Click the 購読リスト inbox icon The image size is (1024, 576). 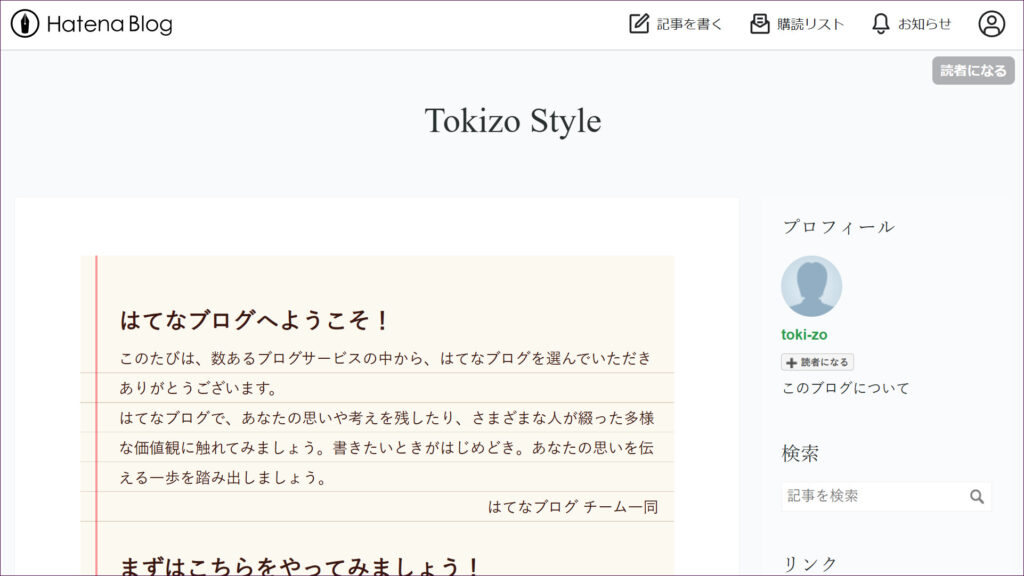(x=760, y=24)
